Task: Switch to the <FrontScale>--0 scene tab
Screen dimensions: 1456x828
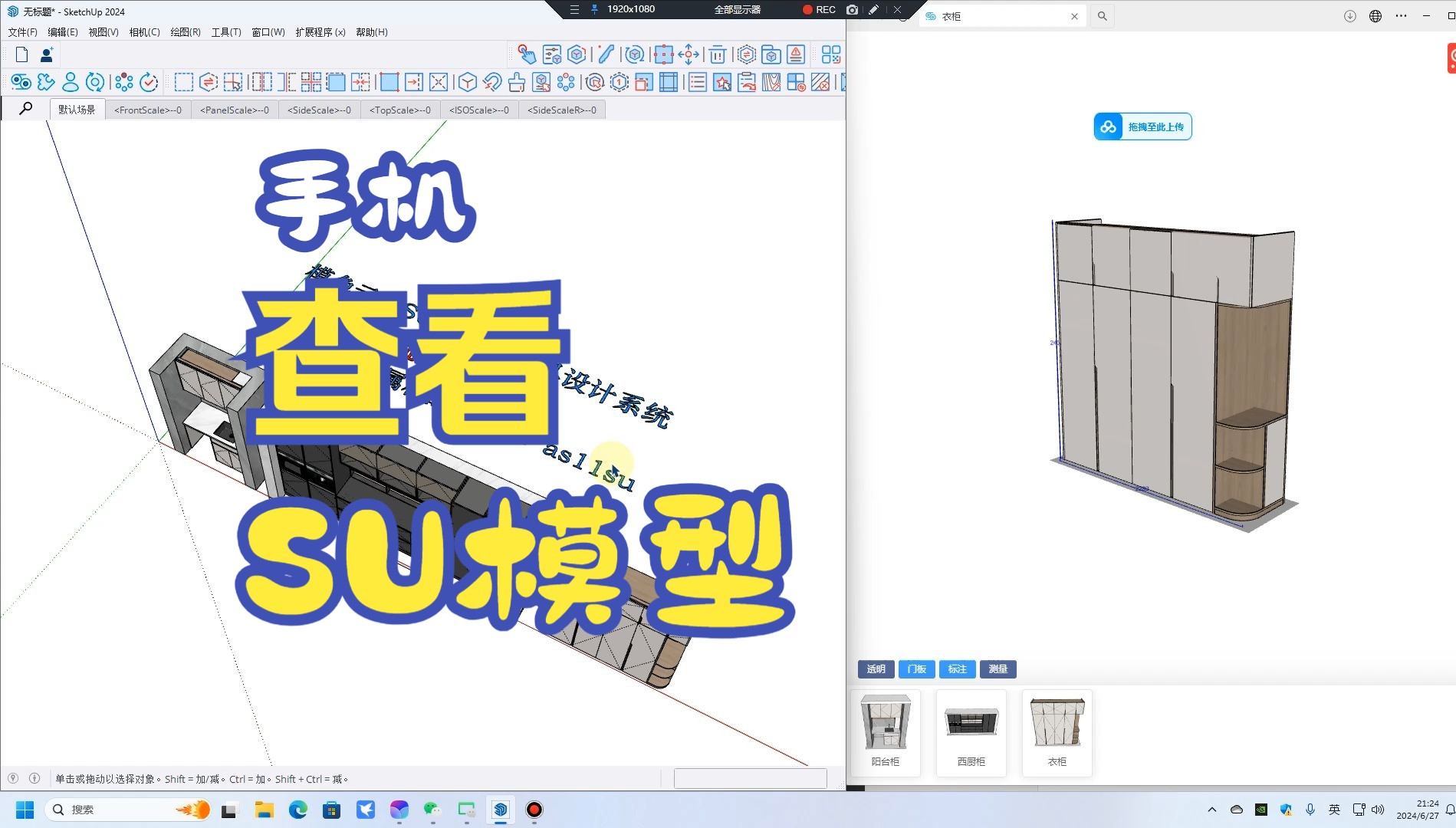Action: [148, 110]
